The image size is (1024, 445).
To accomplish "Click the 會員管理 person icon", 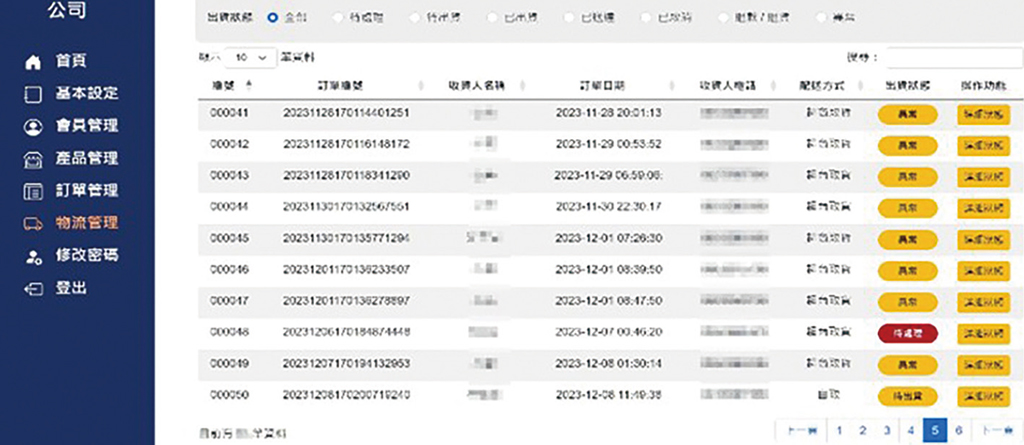I will coord(33,127).
